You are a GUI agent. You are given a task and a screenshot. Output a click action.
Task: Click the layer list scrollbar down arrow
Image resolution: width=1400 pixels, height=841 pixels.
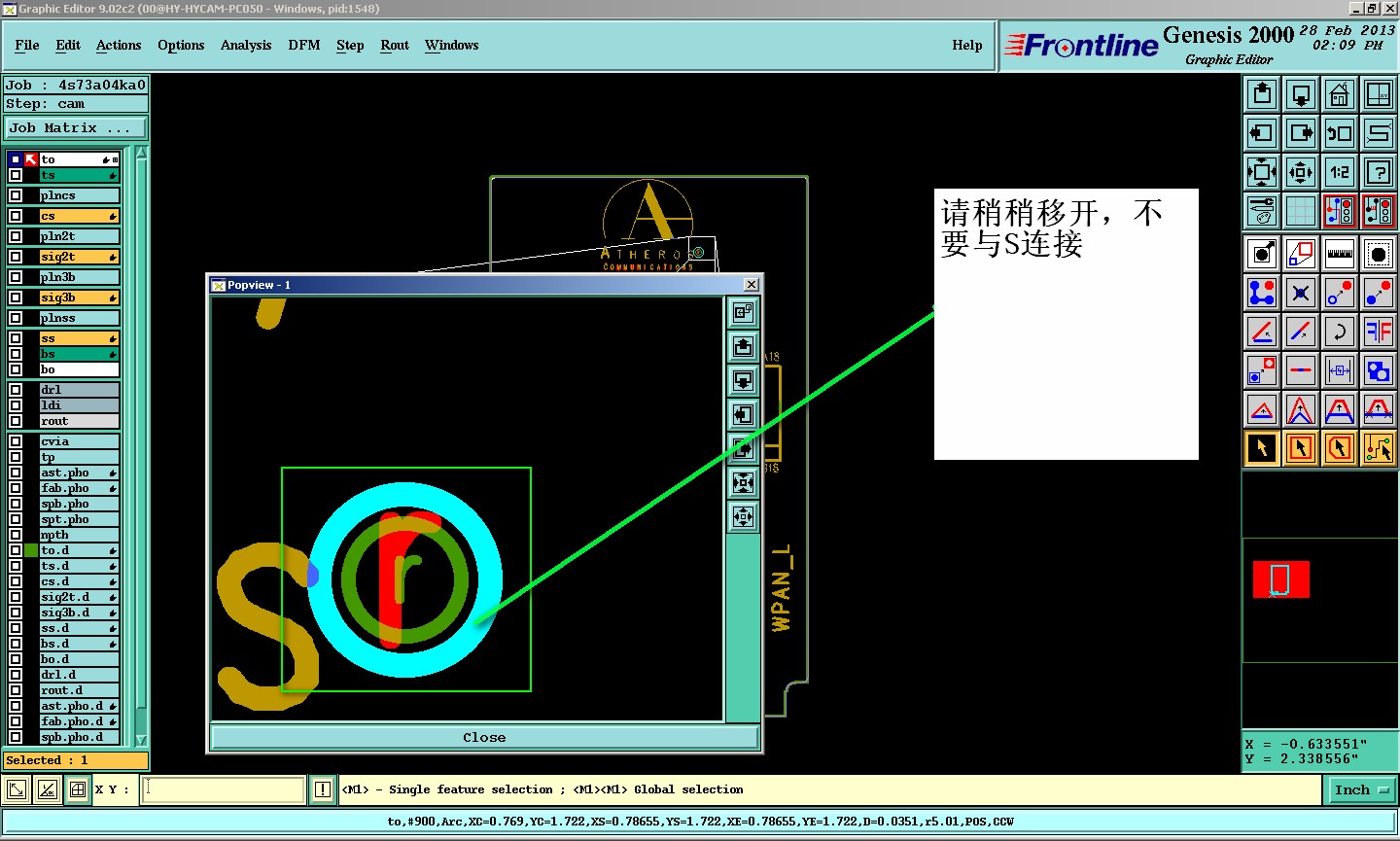(141, 740)
